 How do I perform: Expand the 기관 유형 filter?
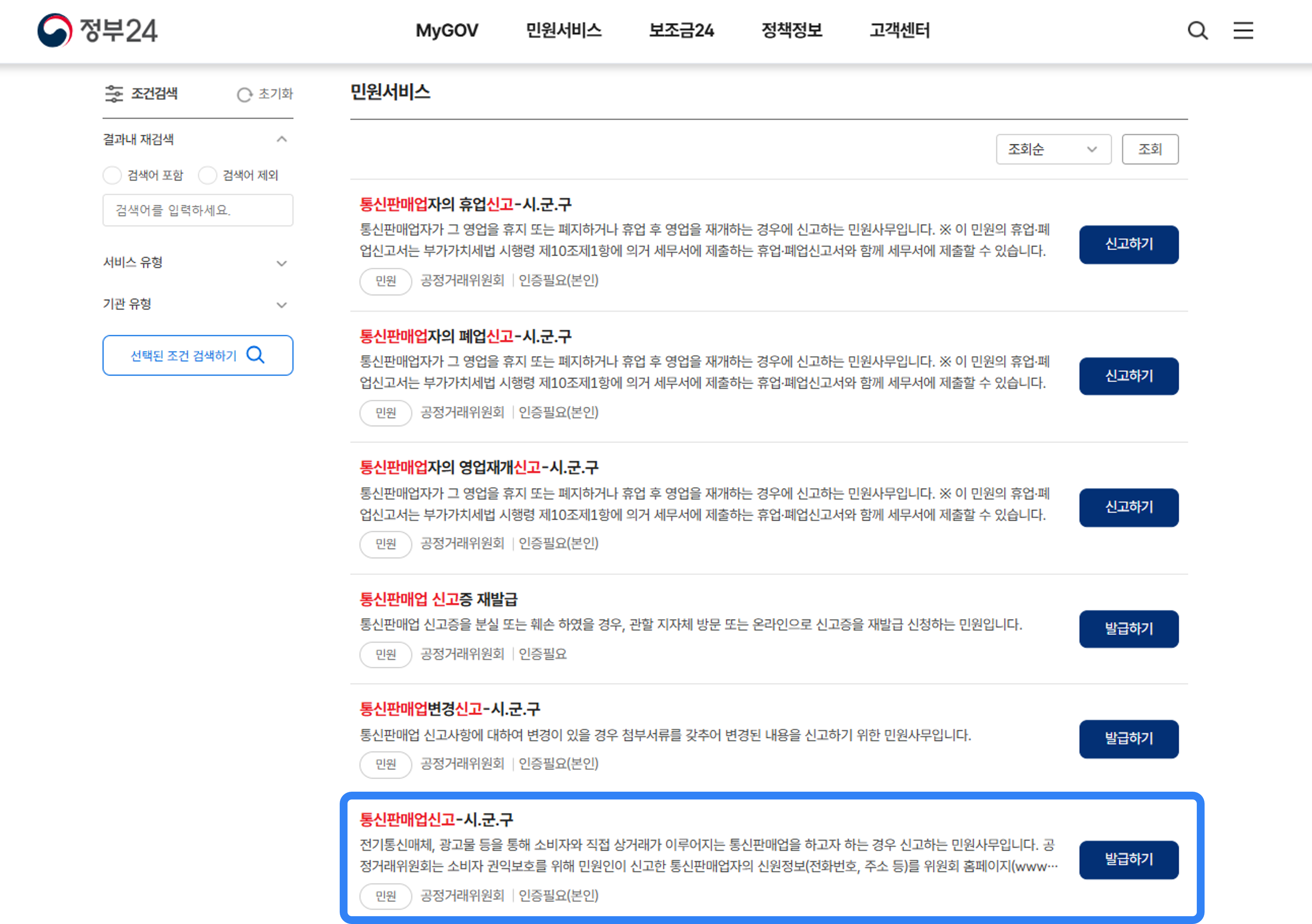coord(282,304)
